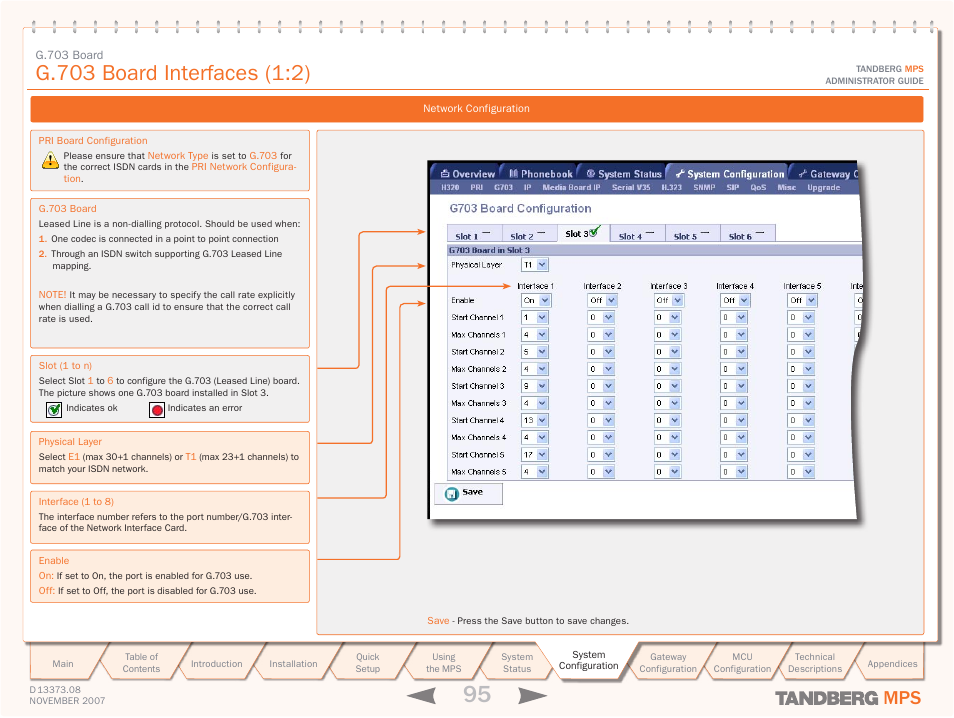Open Interface 2 Enable dropdown
Screen dimensions: 954x718
point(602,300)
